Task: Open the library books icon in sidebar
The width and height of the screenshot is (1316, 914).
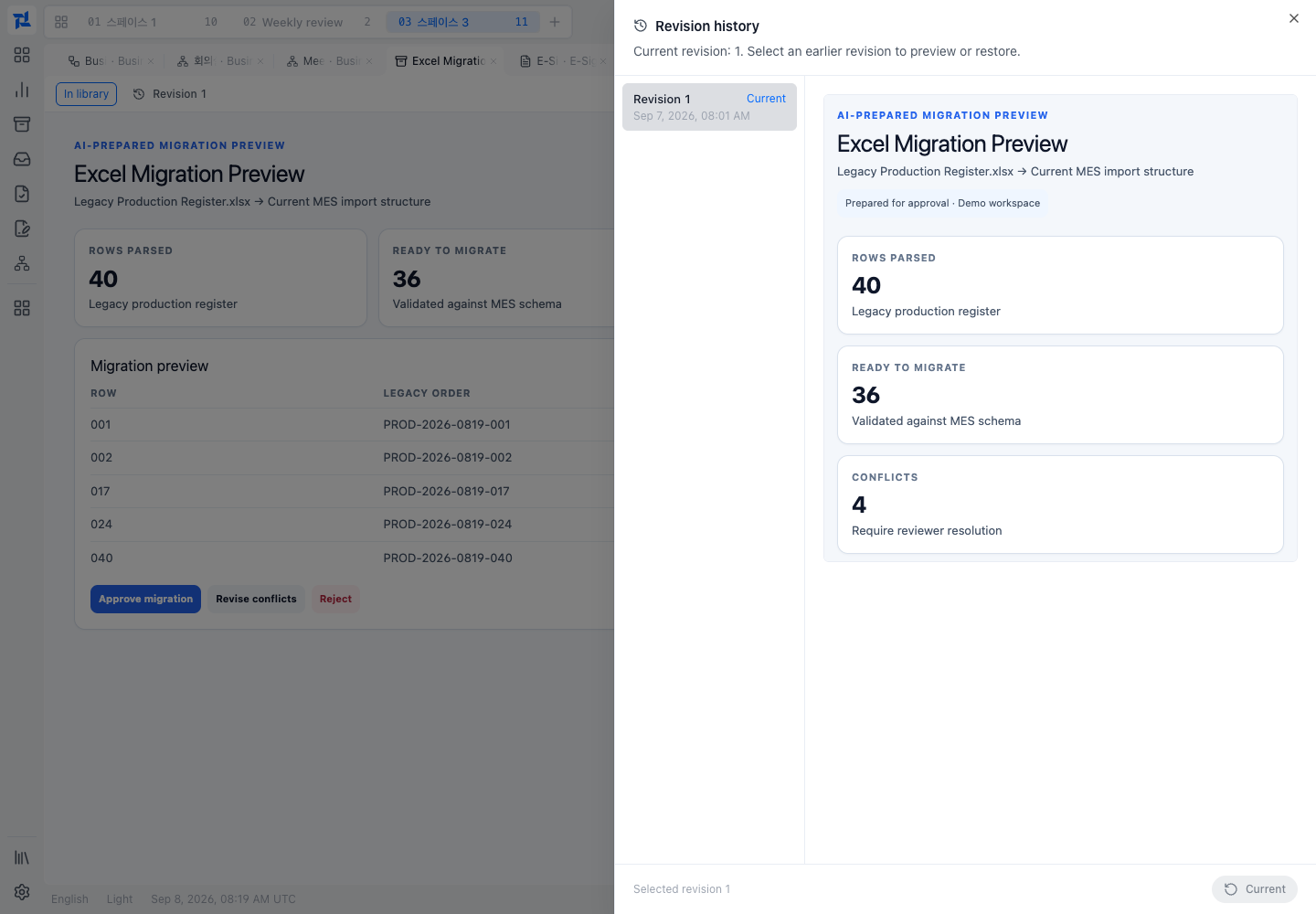Action: [x=22, y=857]
